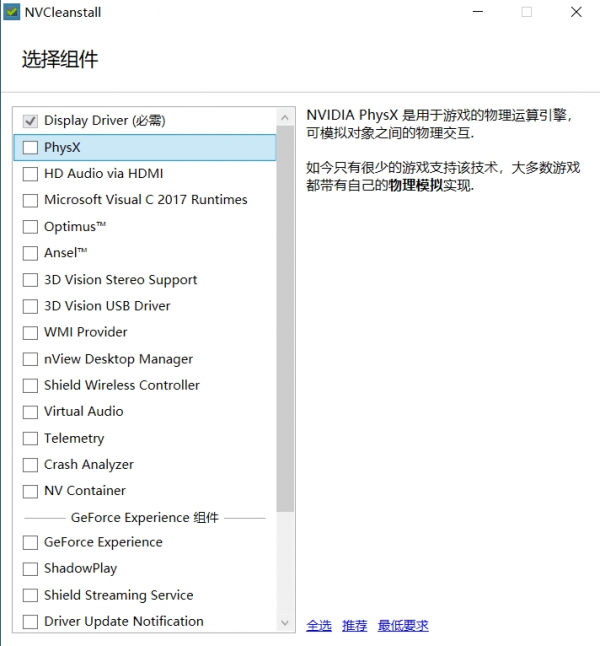600x646 pixels.
Task: Select the Ansel checkbox
Action: pyautogui.click(x=30, y=253)
